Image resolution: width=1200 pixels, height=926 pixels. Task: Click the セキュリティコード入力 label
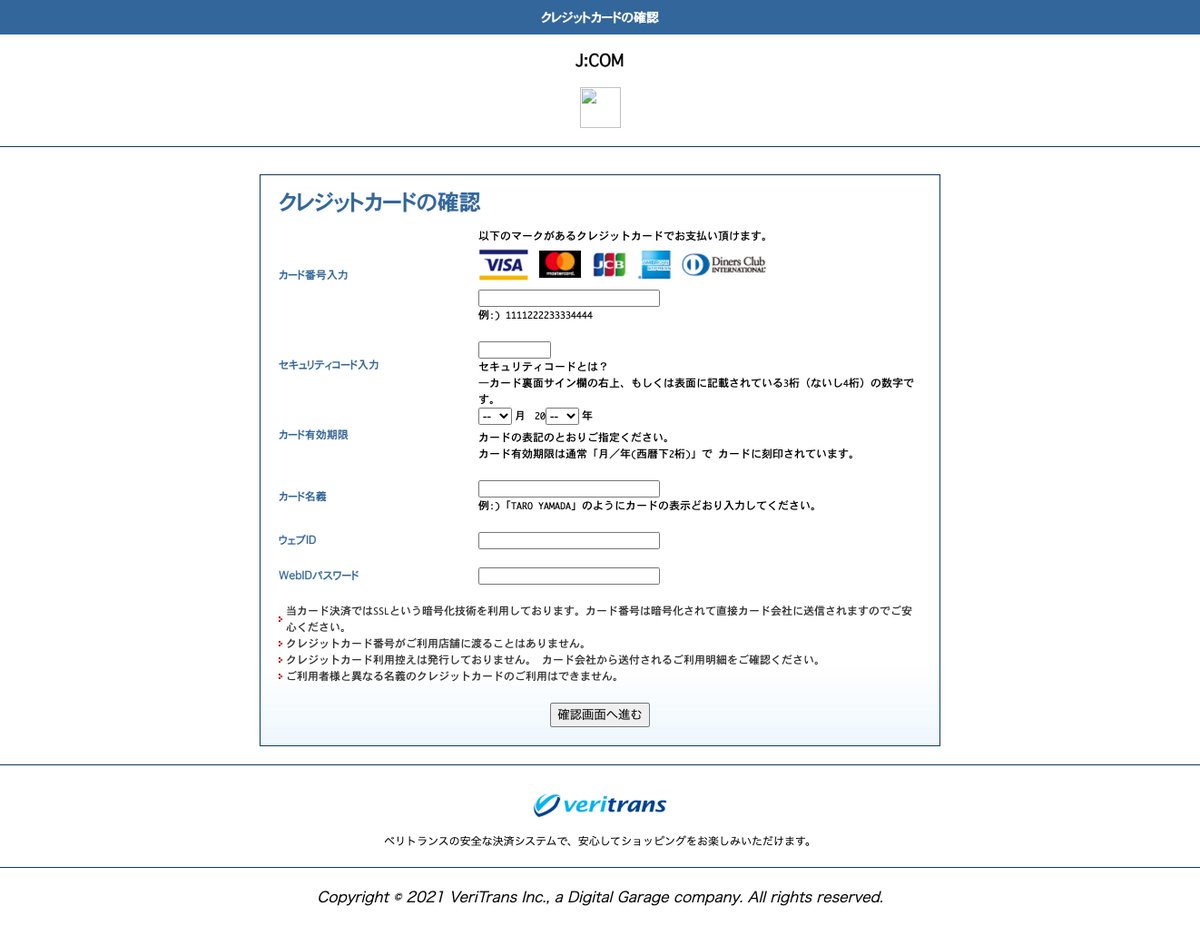tap(328, 365)
